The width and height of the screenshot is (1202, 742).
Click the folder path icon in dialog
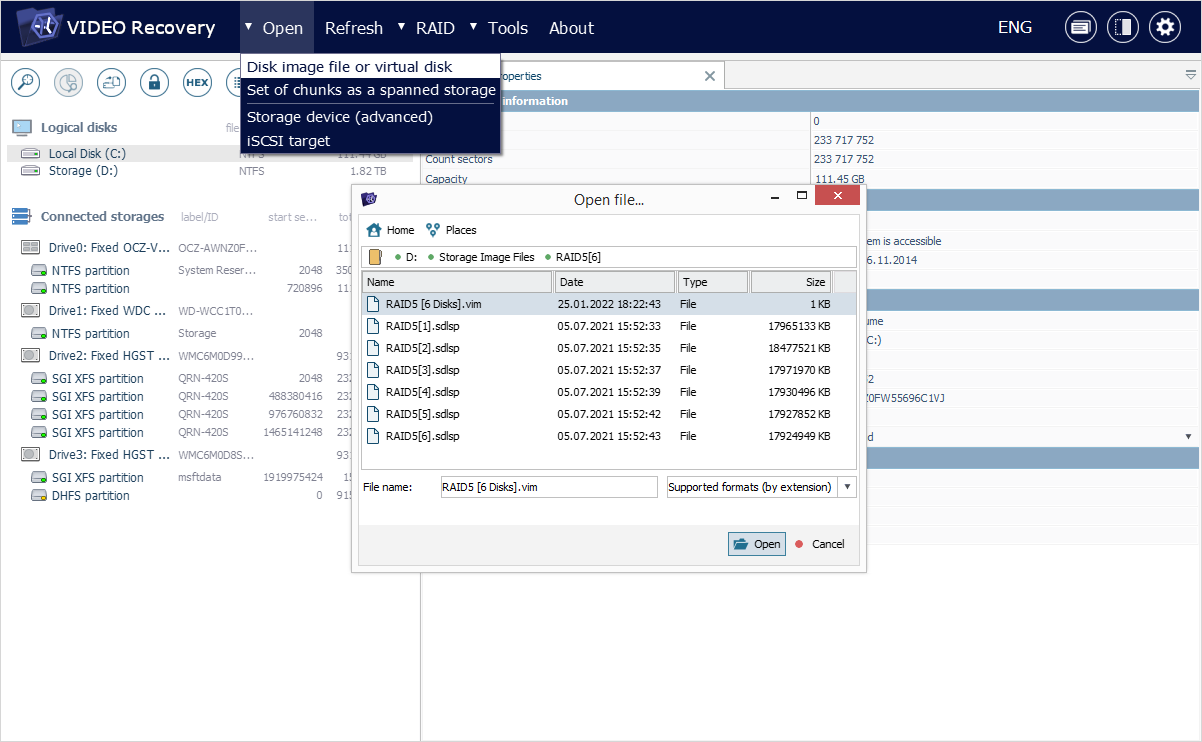pyautogui.click(x=375, y=257)
